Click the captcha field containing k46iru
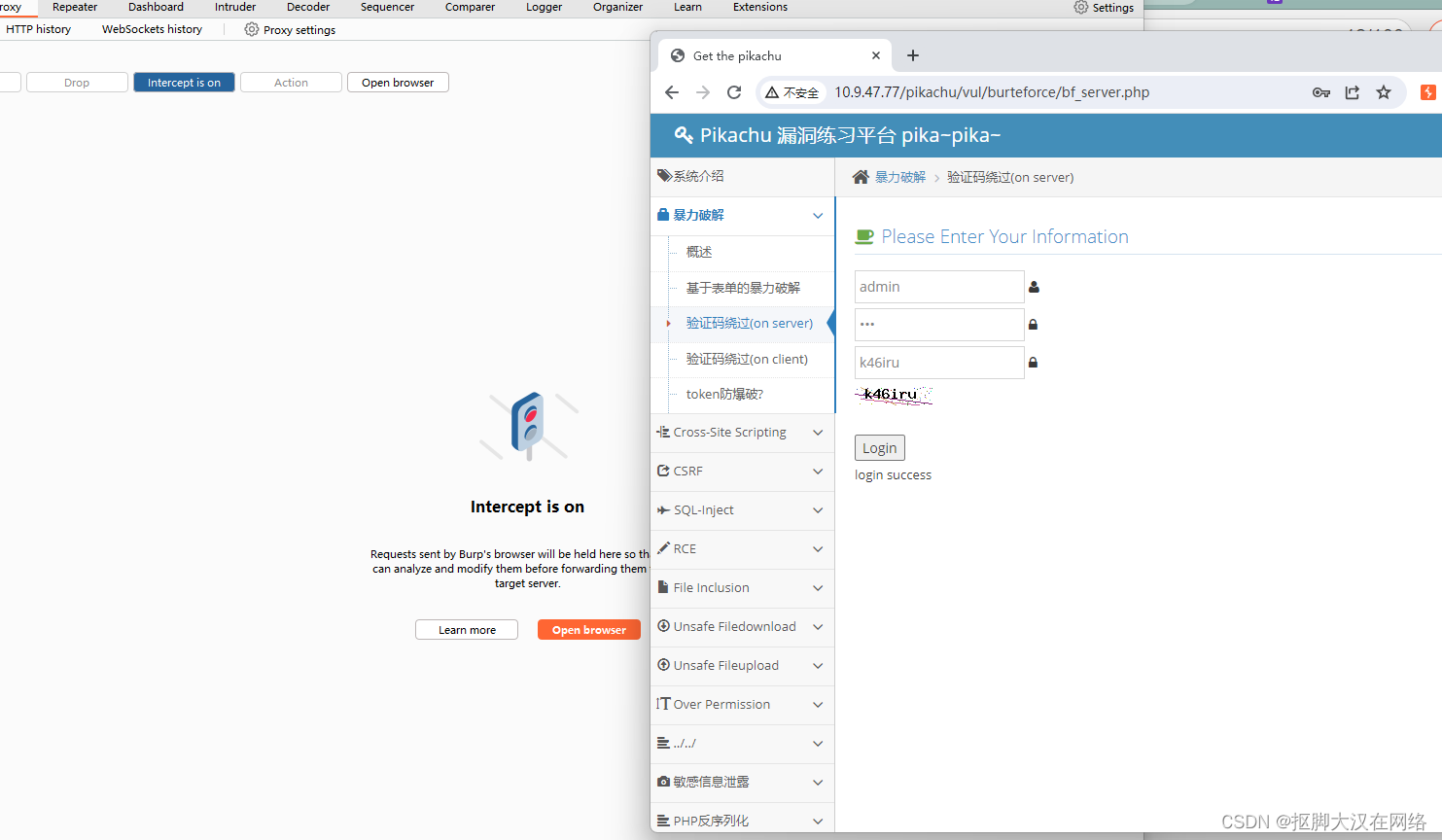Screen dimensions: 1442x840 [939, 362]
